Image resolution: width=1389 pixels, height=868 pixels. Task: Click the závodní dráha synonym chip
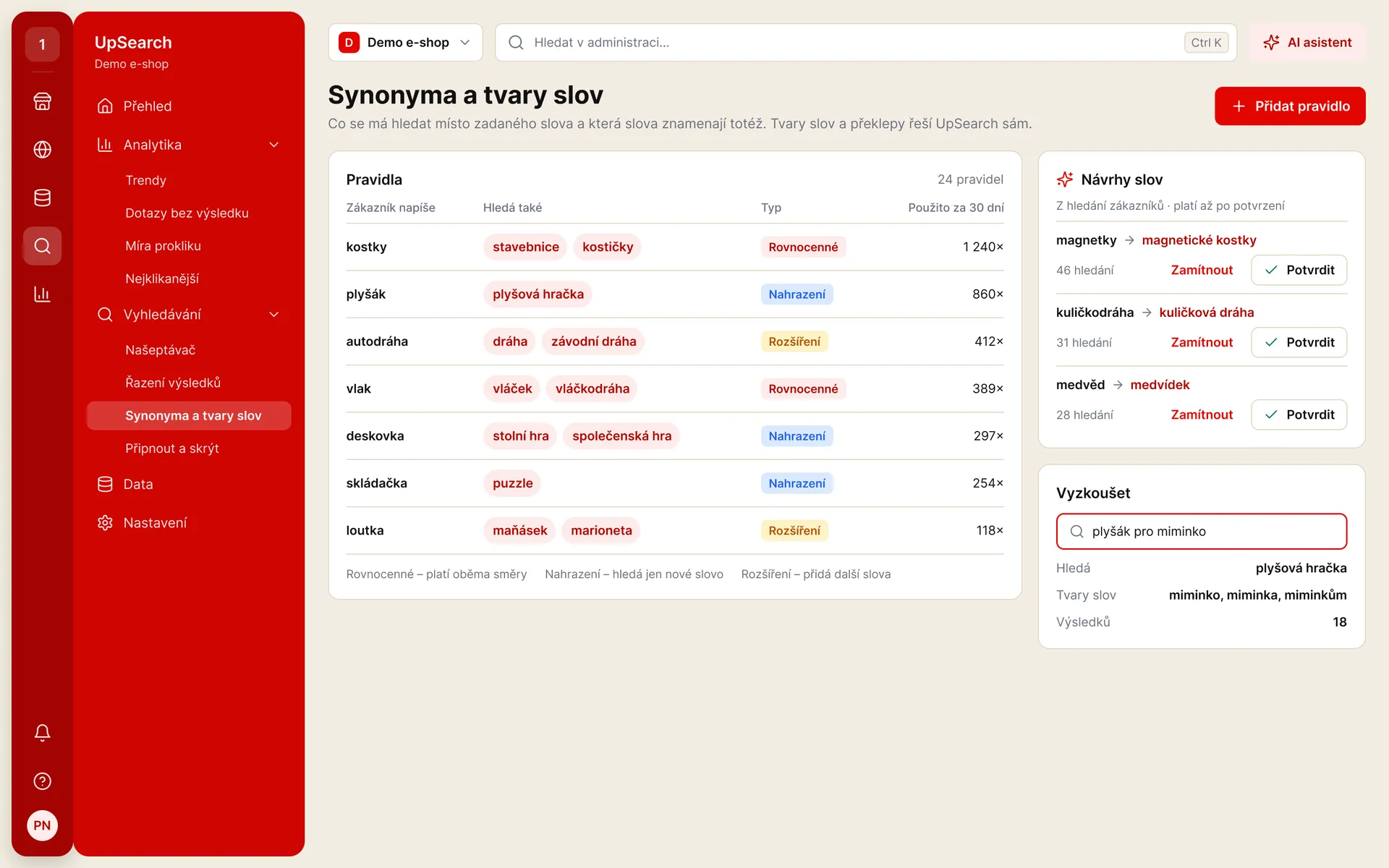[594, 341]
